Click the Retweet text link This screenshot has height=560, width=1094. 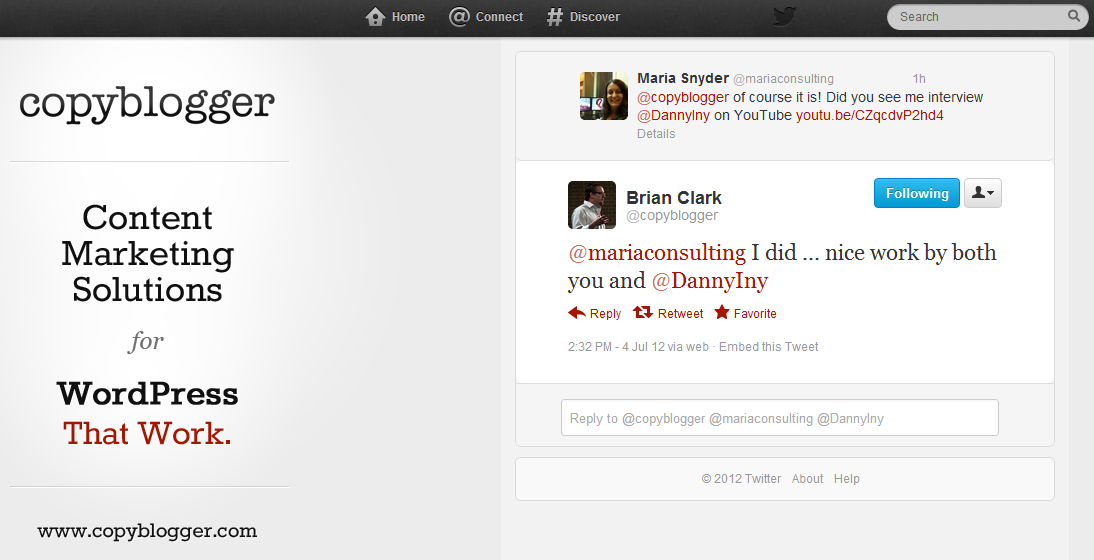[x=680, y=314]
